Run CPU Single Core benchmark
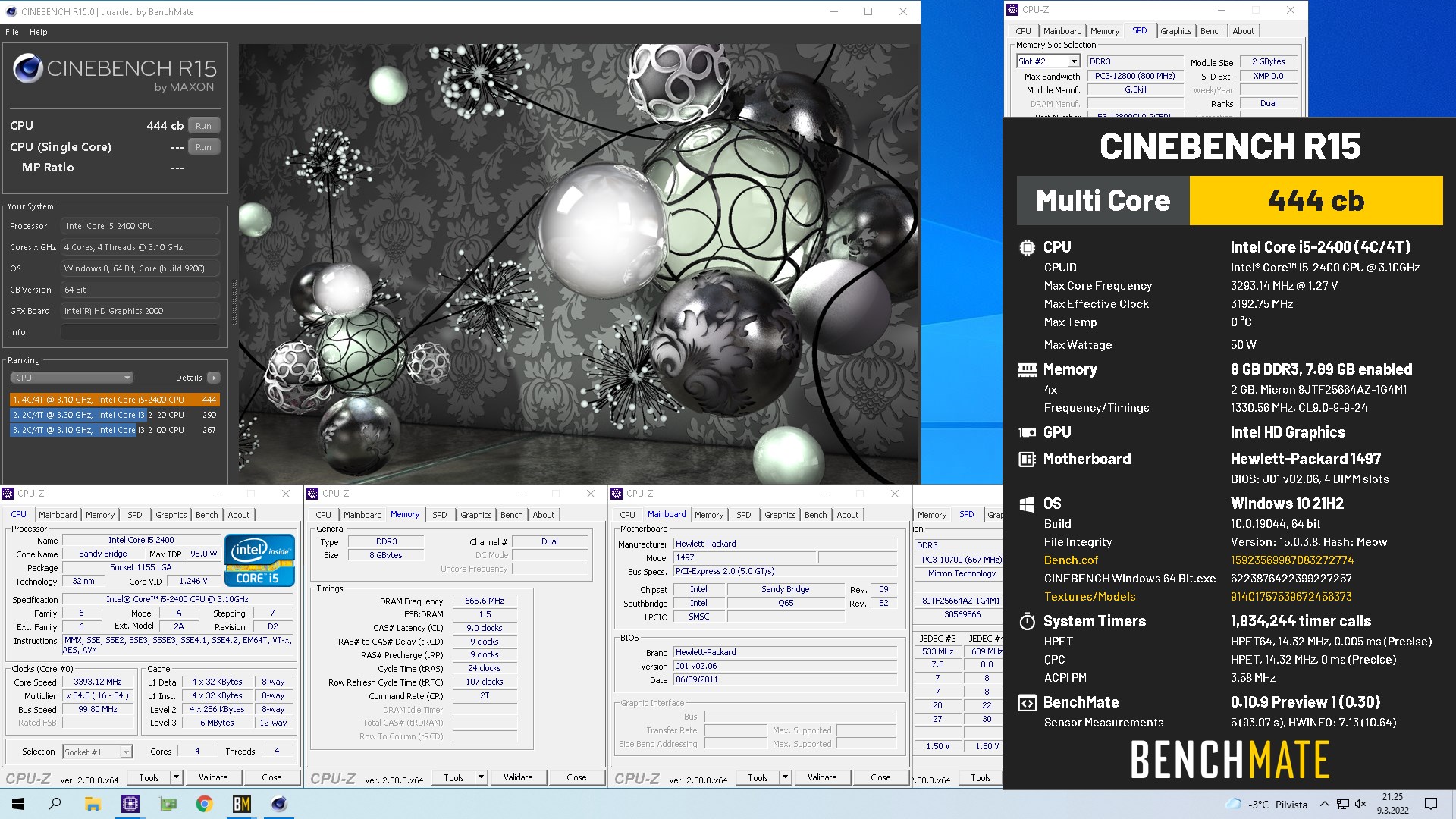This screenshot has width=1456, height=819. [x=203, y=147]
